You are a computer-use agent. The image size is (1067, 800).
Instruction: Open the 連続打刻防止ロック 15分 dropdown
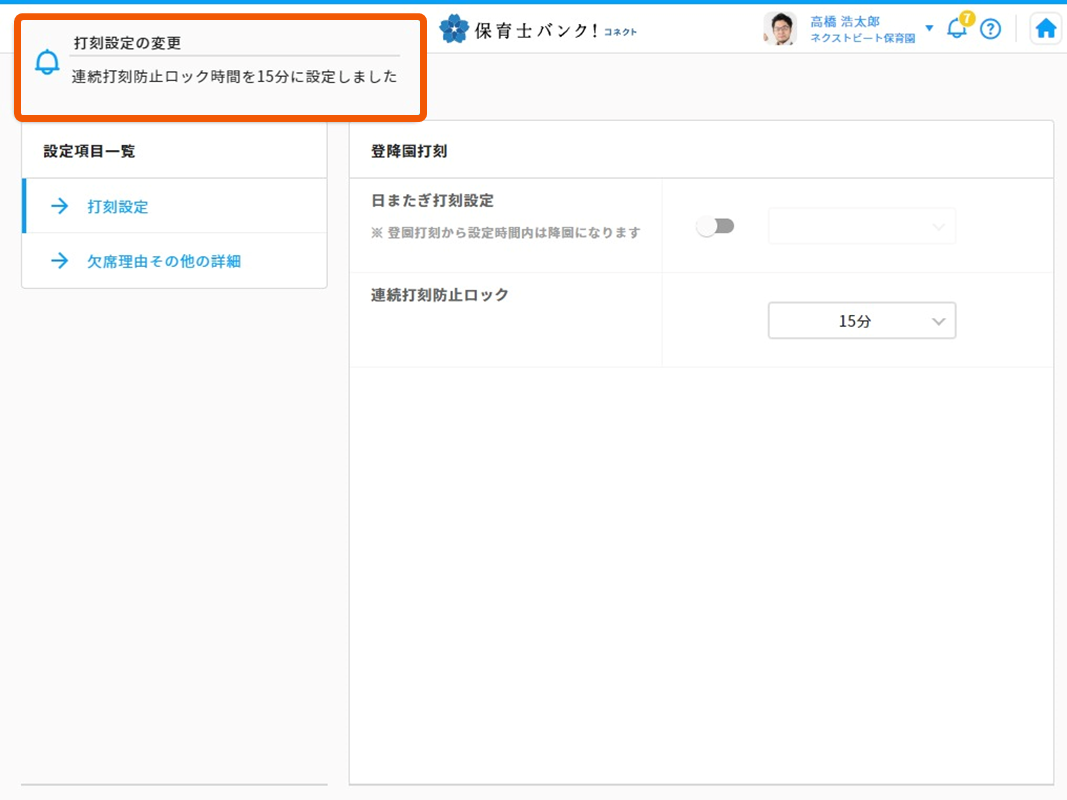pyautogui.click(x=861, y=321)
